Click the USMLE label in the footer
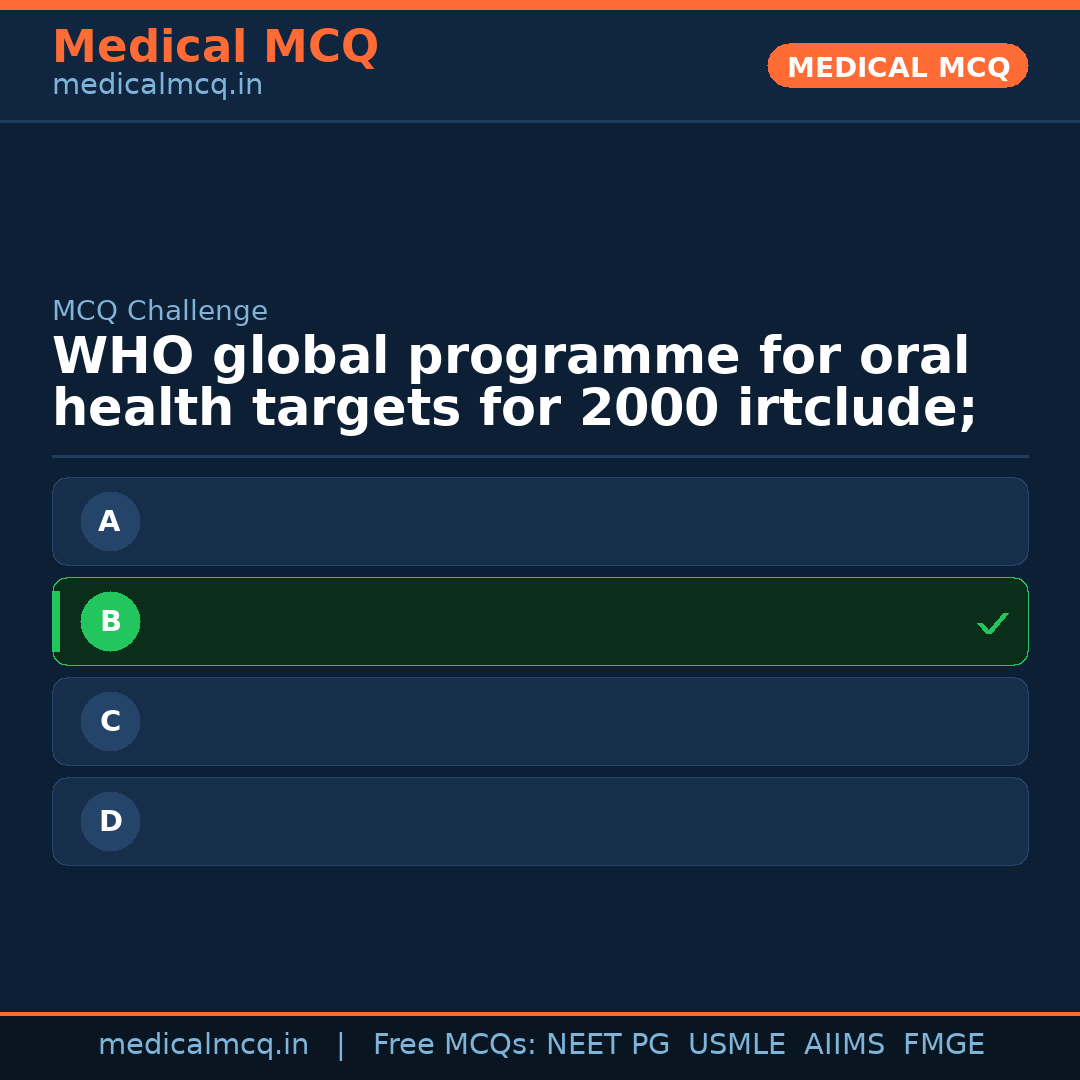Screen dimensions: 1080x1080 736,1045
